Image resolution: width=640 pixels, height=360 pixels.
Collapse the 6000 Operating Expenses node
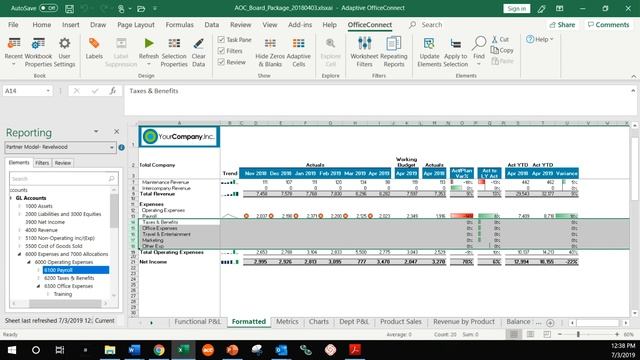pos(29,262)
